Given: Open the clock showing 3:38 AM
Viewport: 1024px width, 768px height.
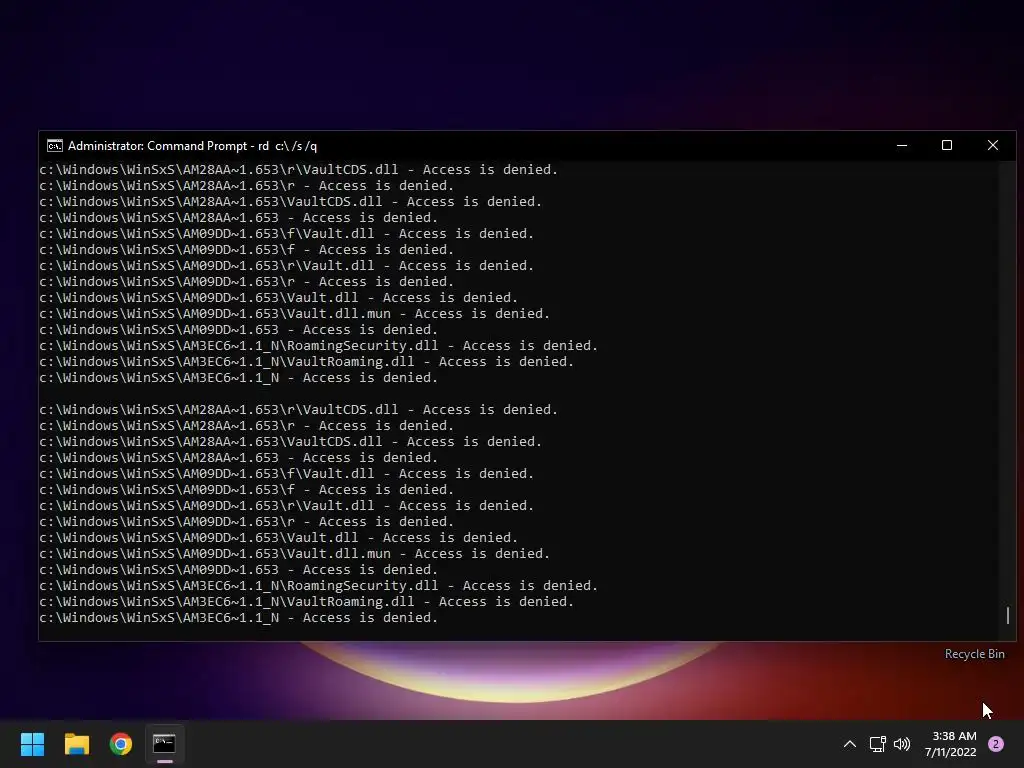Looking at the screenshot, I should coord(950,744).
